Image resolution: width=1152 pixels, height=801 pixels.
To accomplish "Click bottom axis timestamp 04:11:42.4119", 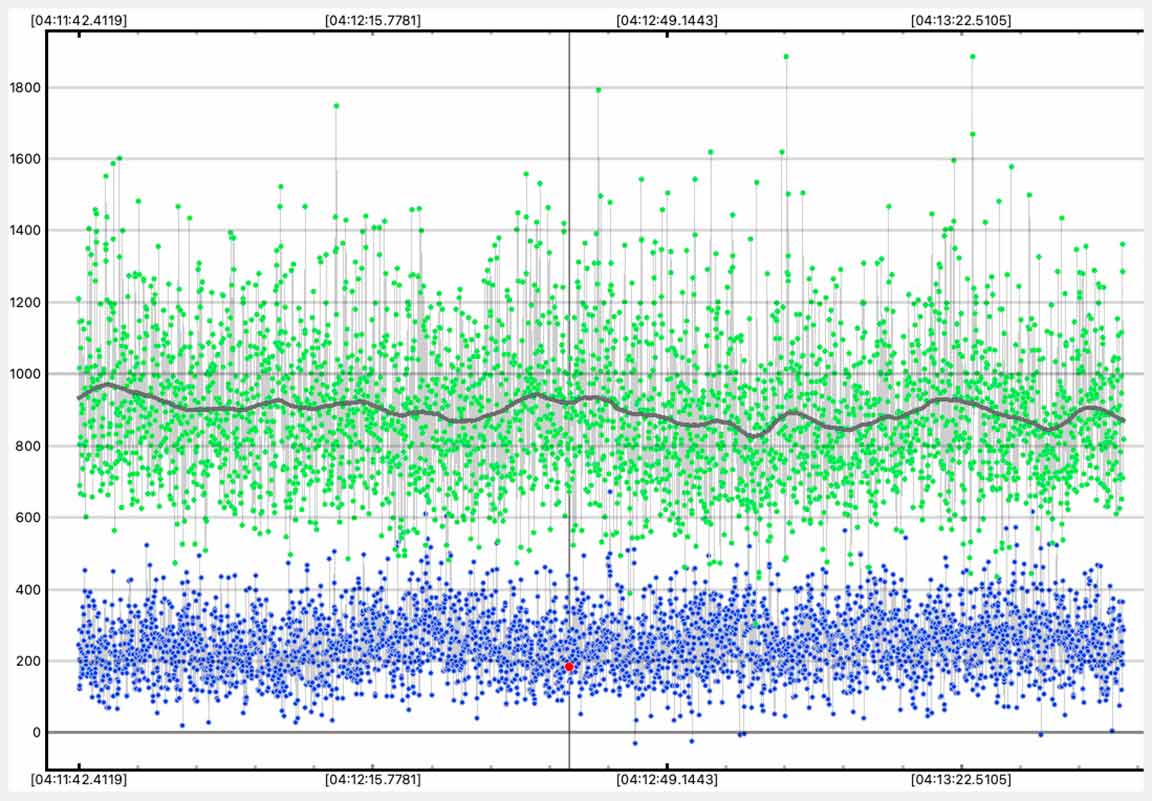I will [79, 779].
